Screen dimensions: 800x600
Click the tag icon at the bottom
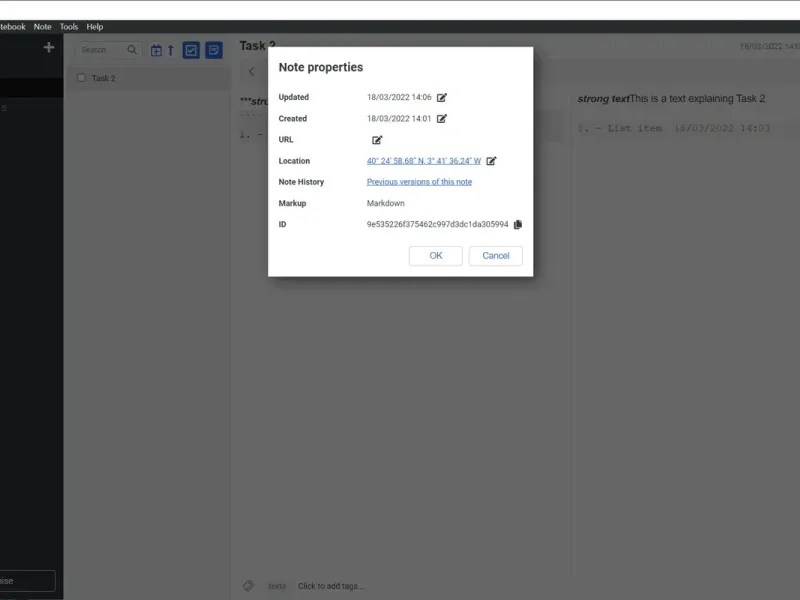pos(248,586)
